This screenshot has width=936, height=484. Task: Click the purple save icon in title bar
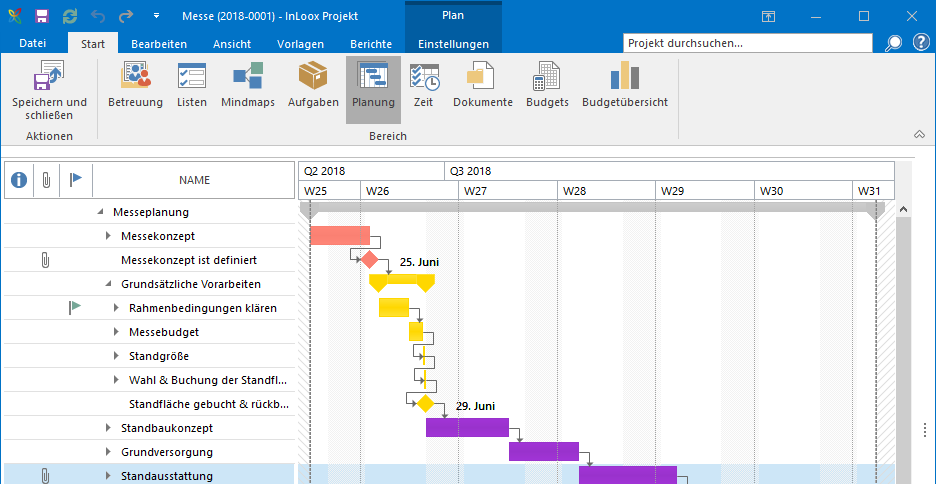[42, 16]
